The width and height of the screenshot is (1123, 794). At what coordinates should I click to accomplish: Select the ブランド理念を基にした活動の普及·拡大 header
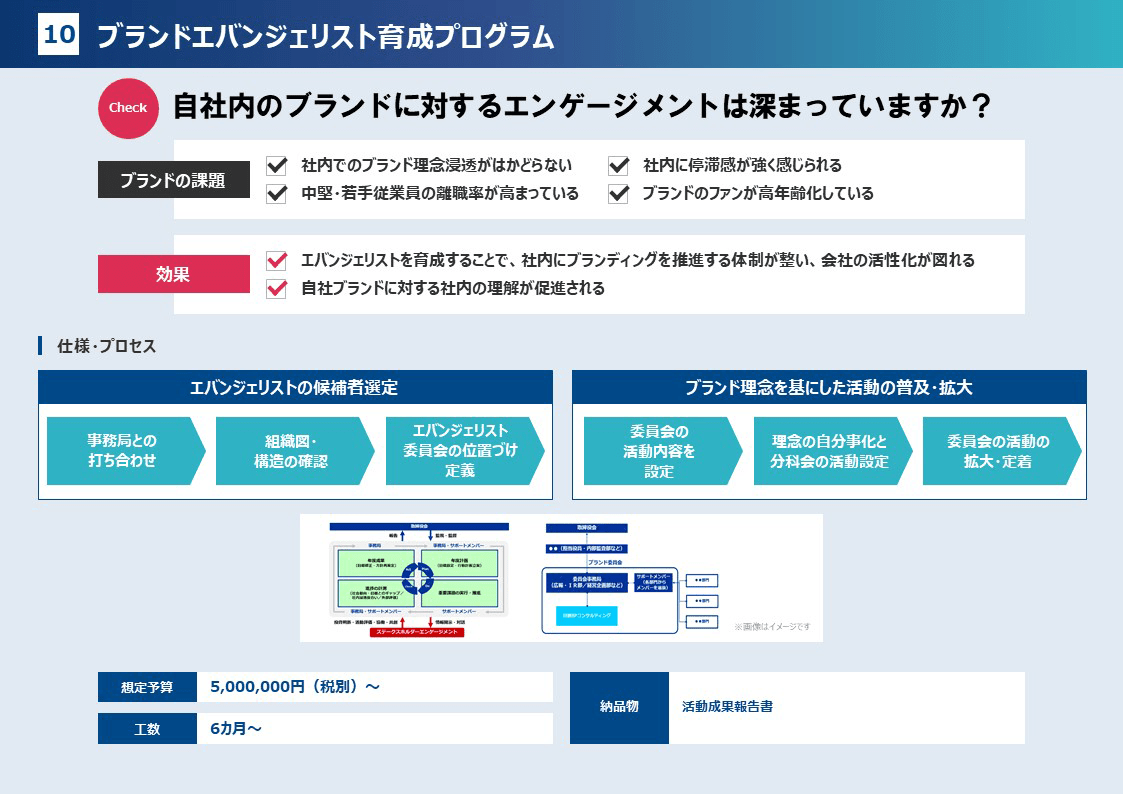(829, 387)
